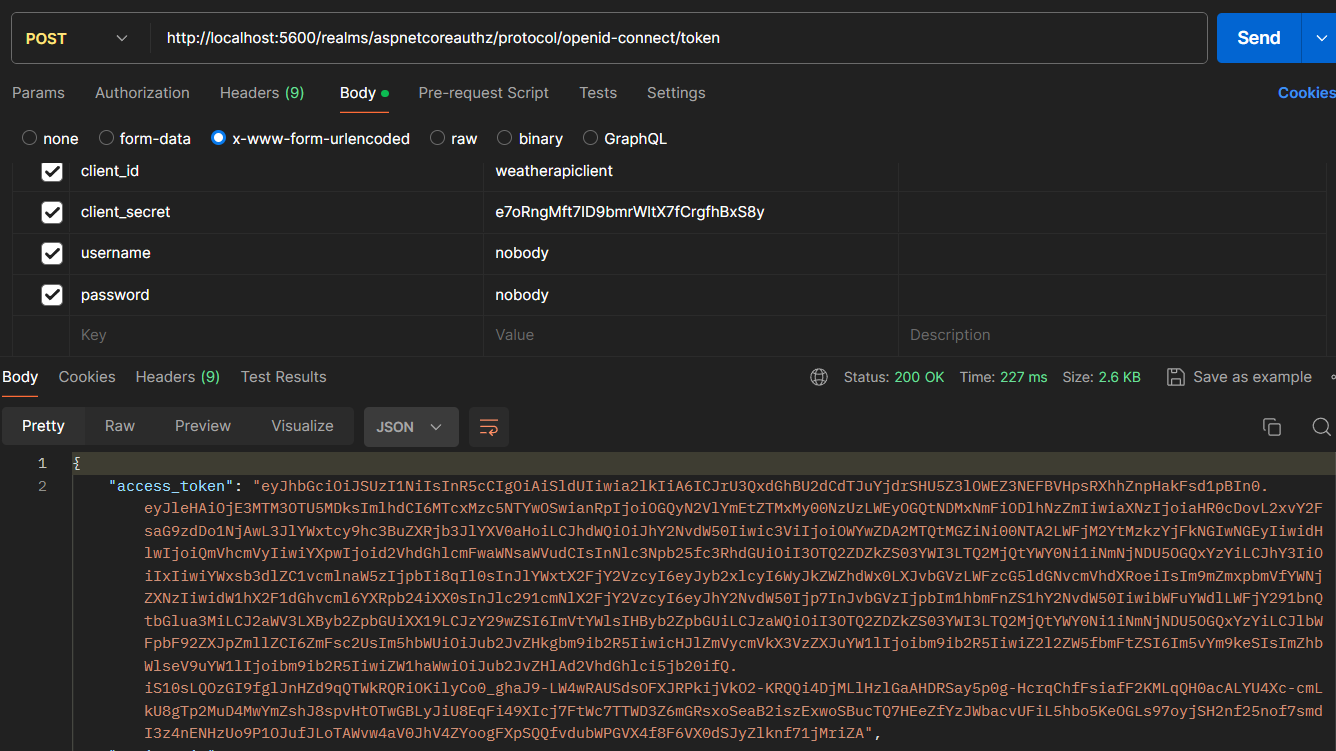
Task: Switch to the Params tab
Action: (38, 92)
